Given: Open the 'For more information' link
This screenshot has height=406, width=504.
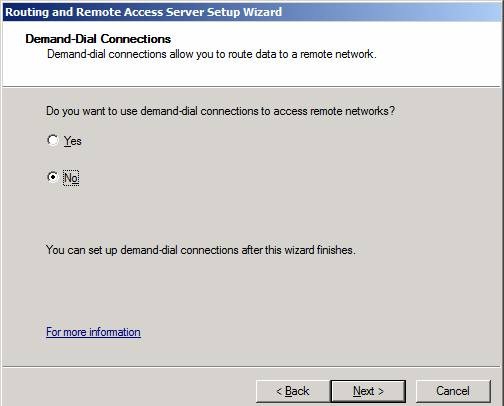Looking at the screenshot, I should tap(93, 332).
